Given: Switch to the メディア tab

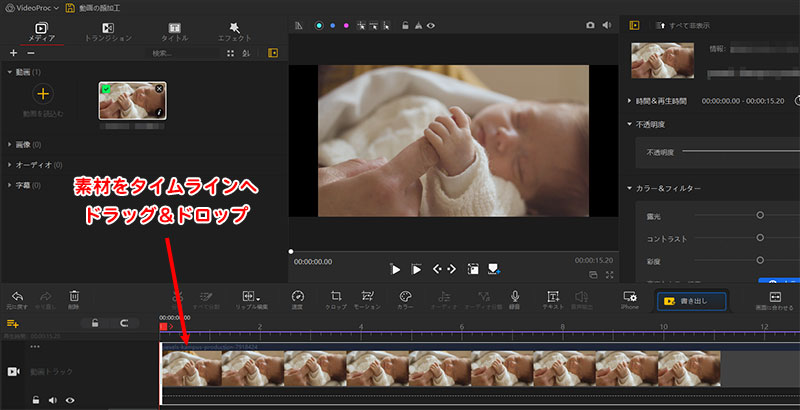Looking at the screenshot, I should pyautogui.click(x=42, y=32).
